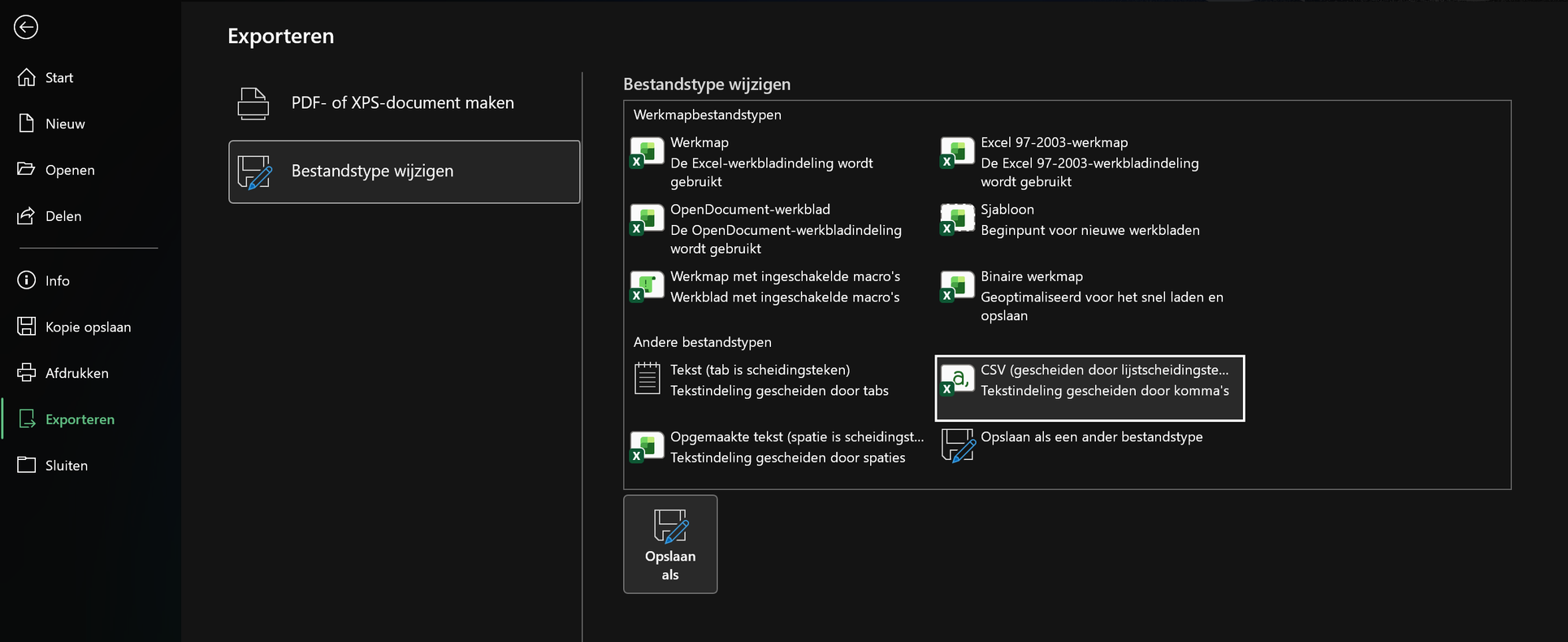Viewport: 1568px width, 642px height.
Task: Open the Afdrukken menu entry
Action: click(x=90, y=373)
